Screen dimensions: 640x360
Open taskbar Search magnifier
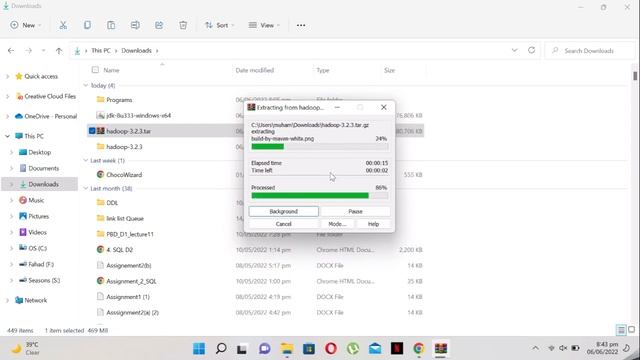[221, 349]
